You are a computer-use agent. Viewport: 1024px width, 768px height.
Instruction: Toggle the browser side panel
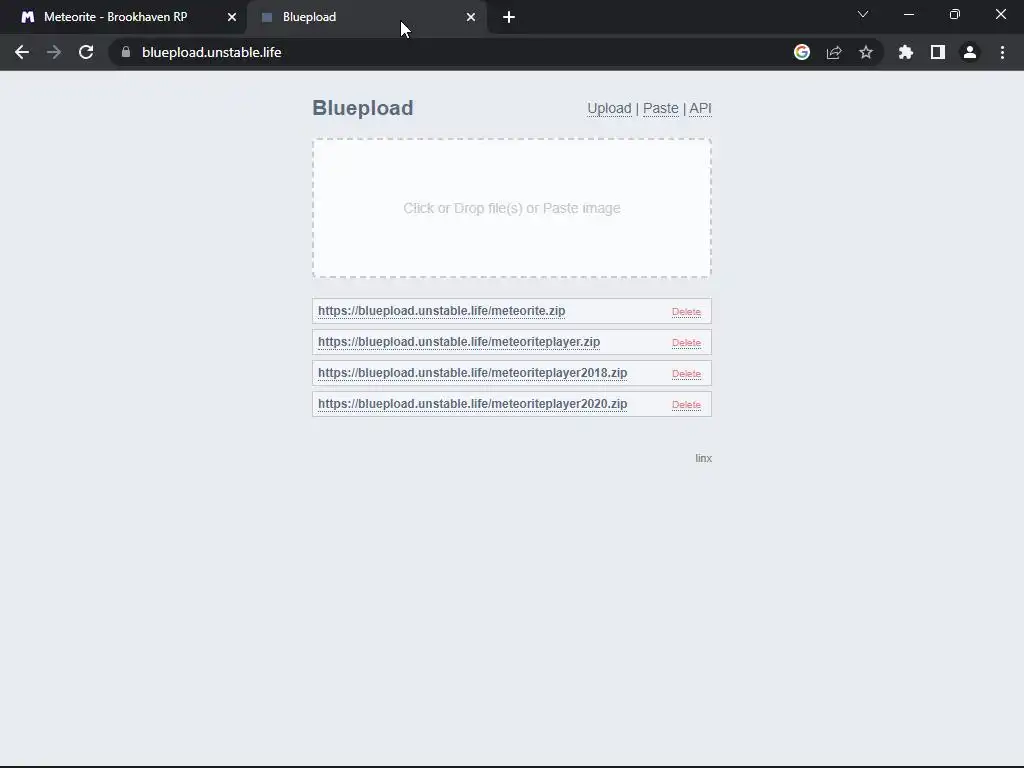coord(938,52)
